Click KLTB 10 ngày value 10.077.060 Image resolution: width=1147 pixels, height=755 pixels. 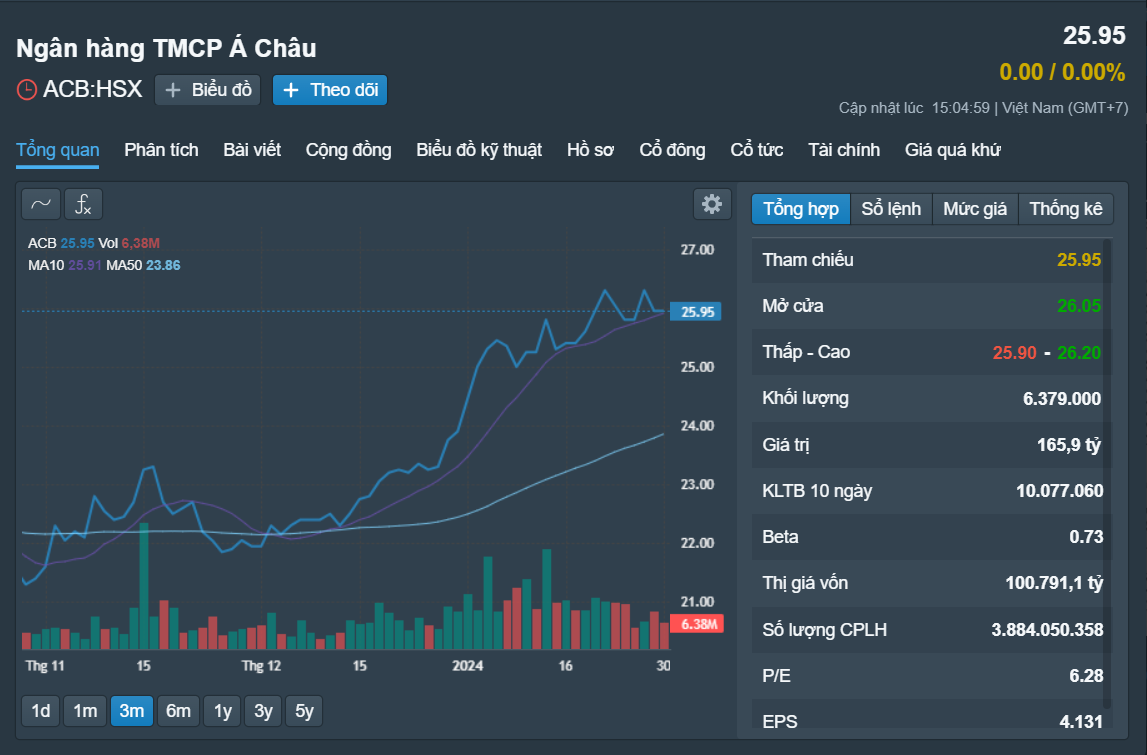click(x=1059, y=491)
